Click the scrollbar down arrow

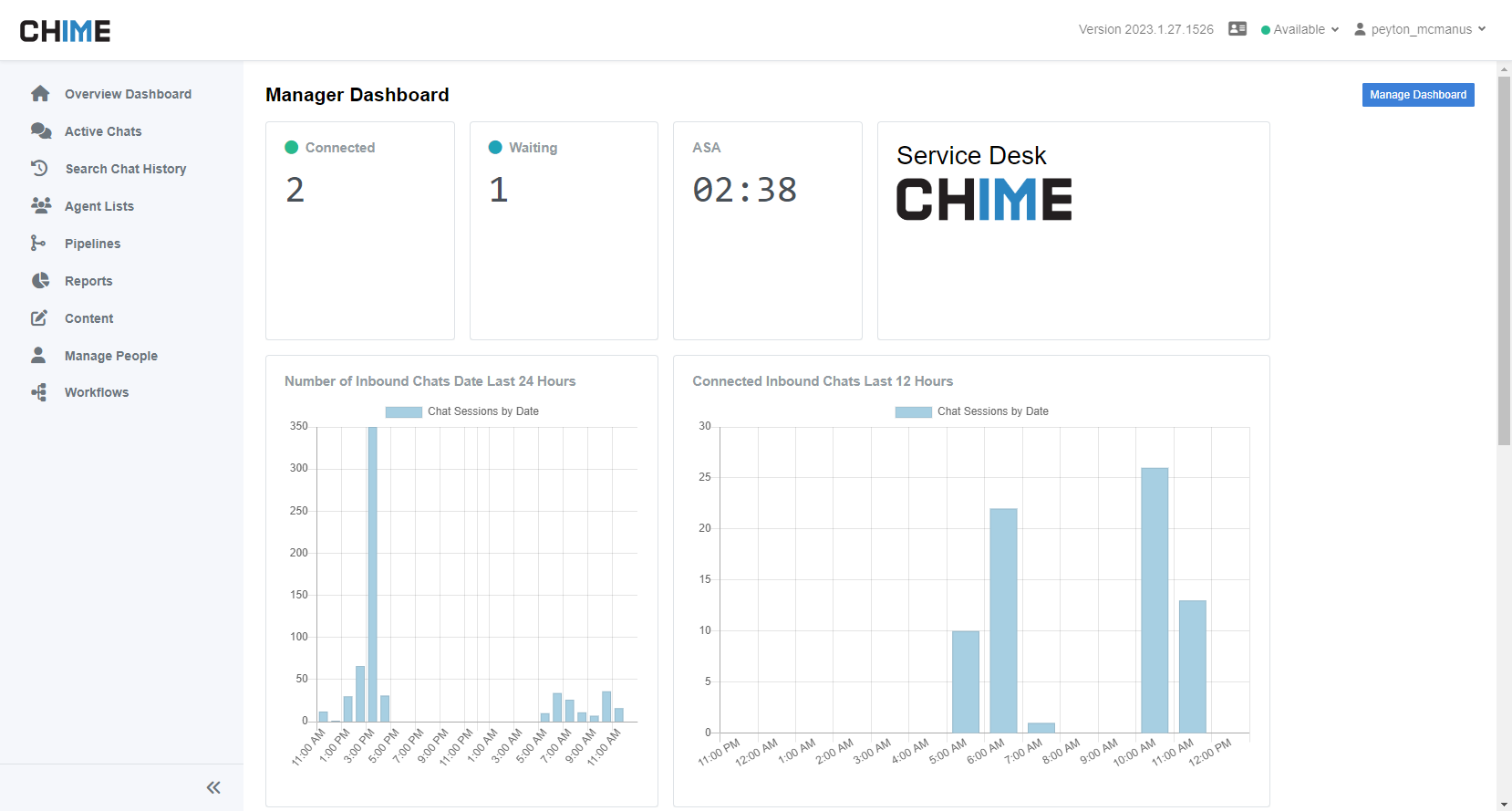point(1504,805)
